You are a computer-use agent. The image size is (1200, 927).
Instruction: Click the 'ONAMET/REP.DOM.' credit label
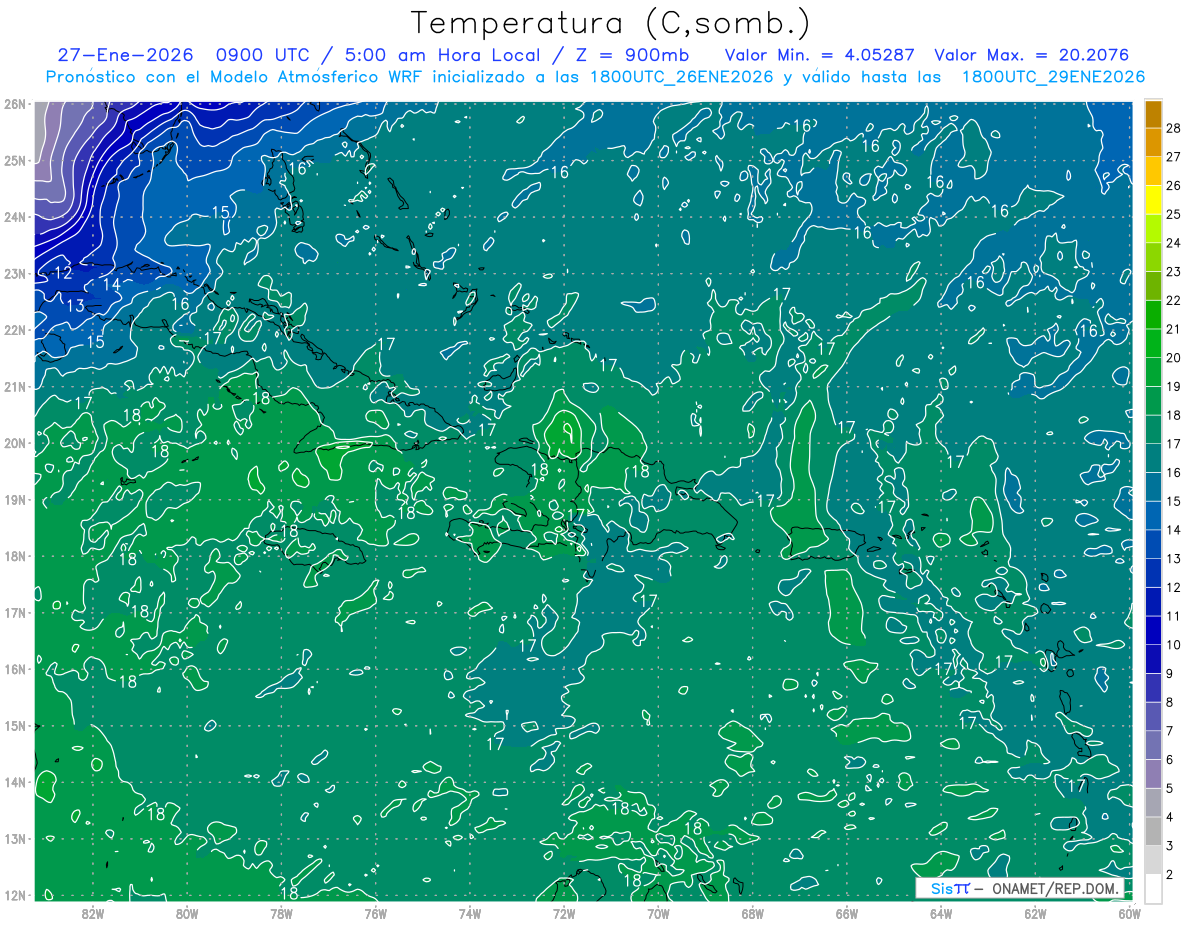[1055, 888]
